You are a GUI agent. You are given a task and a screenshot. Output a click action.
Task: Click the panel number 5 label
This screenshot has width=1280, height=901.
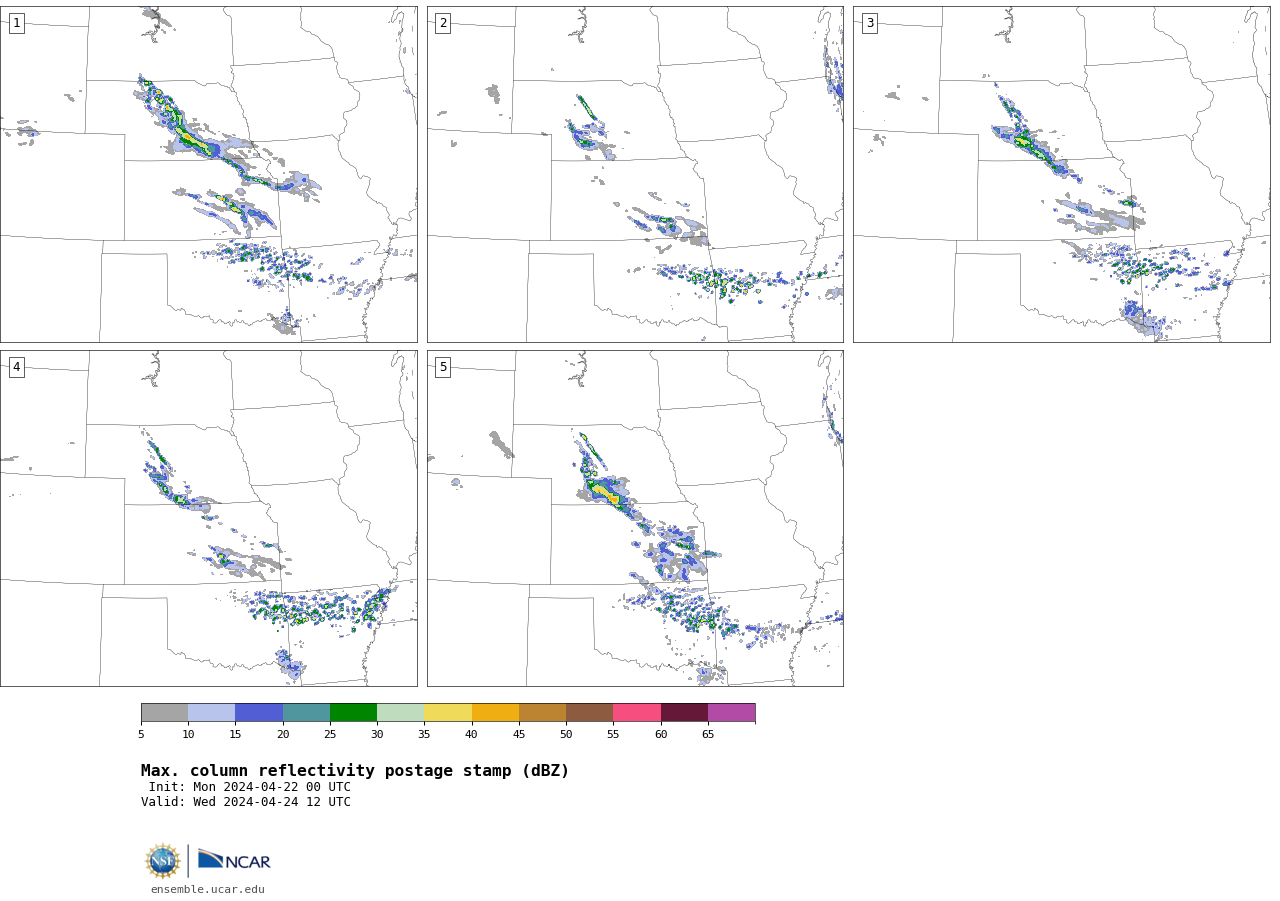pyautogui.click(x=443, y=367)
